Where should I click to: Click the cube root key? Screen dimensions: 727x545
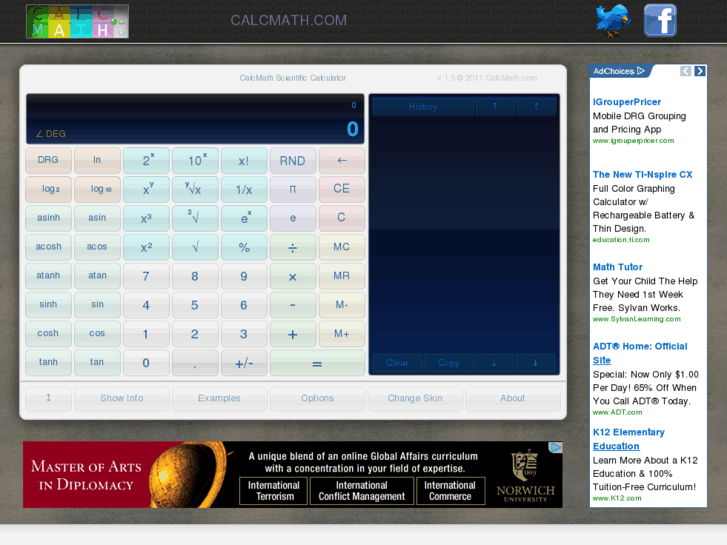pos(195,218)
